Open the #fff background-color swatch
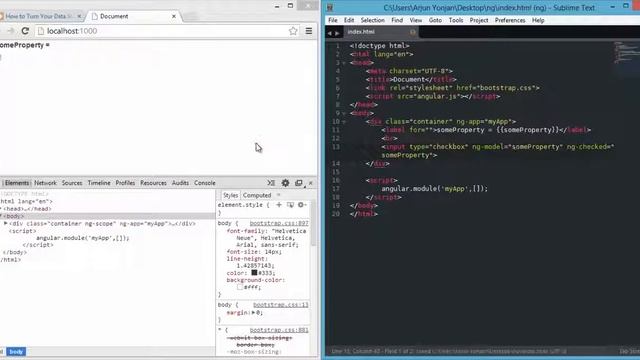The image size is (640, 360). pyautogui.click(x=240, y=287)
